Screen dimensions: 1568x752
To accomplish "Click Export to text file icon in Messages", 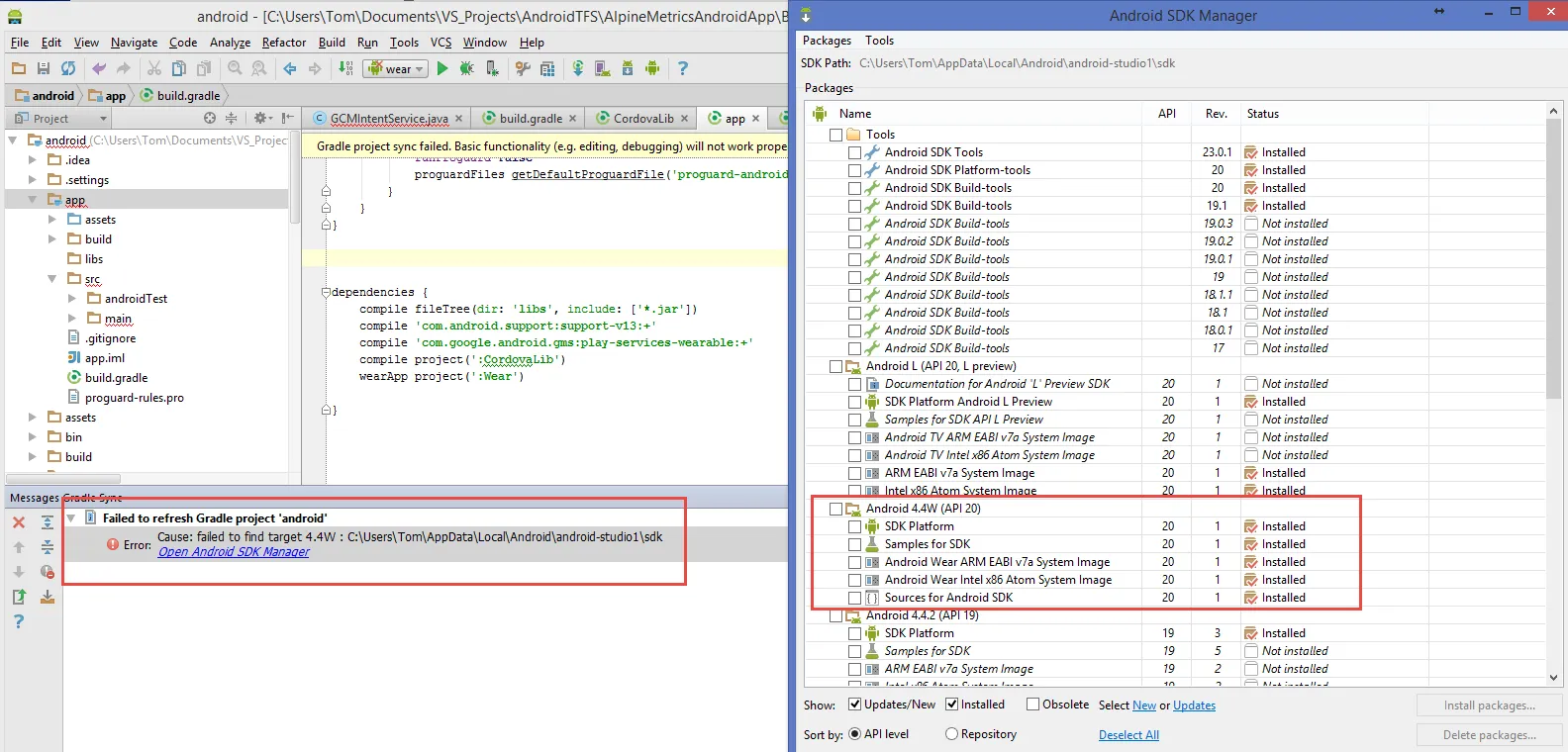I will (x=19, y=597).
